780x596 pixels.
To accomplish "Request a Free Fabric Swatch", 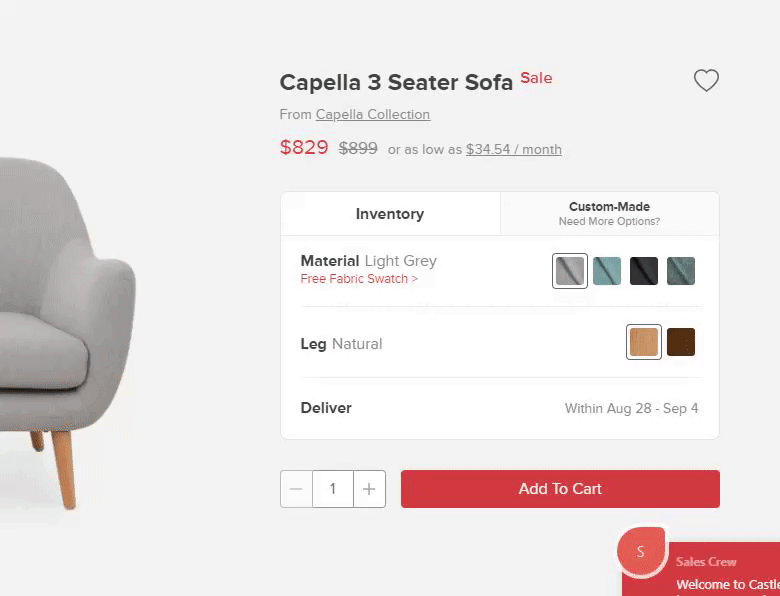I will tap(359, 279).
